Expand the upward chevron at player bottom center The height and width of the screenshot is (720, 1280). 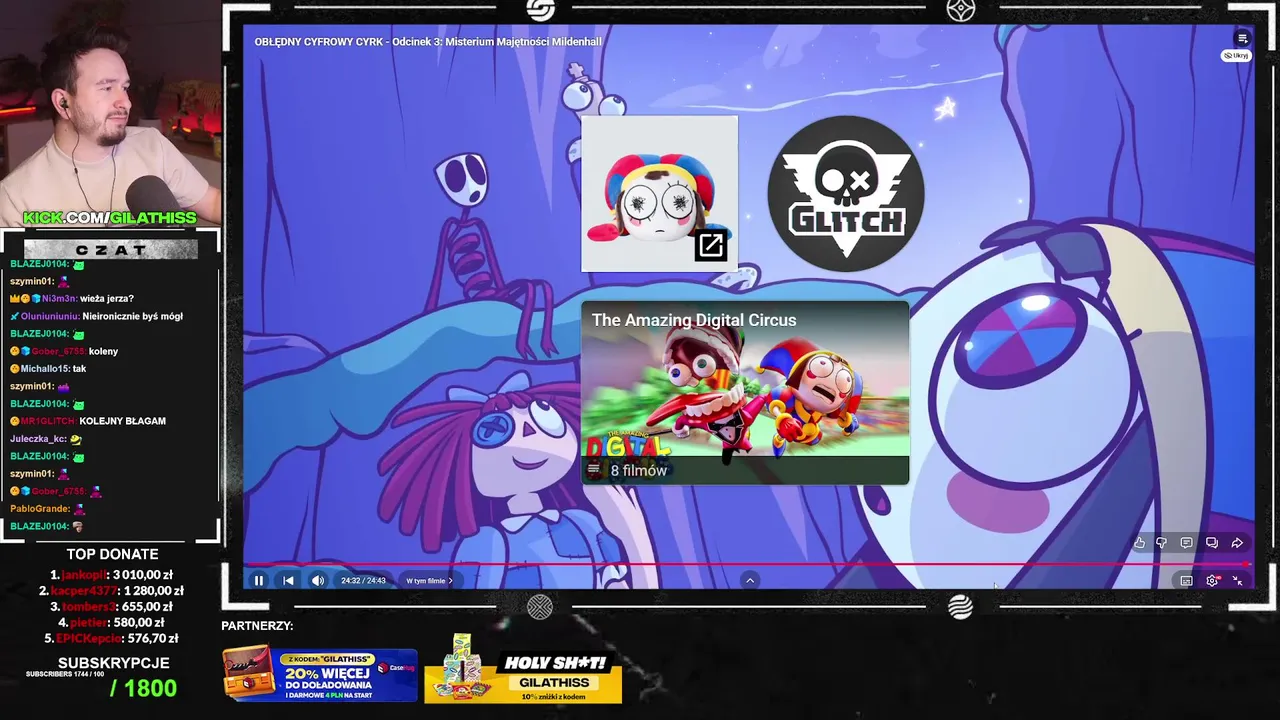click(750, 580)
